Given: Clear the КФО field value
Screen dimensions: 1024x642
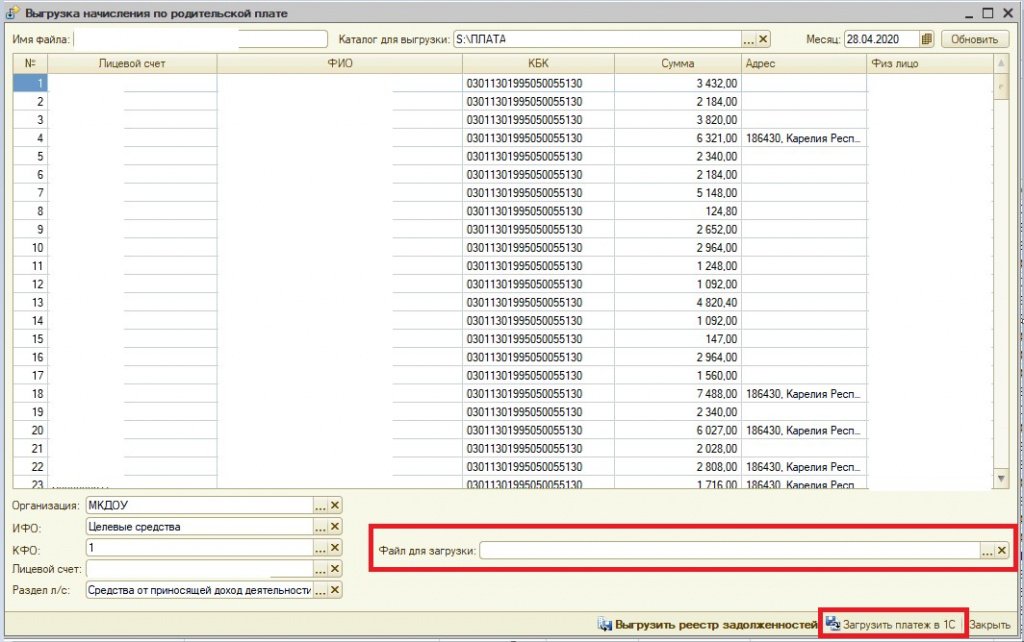Looking at the screenshot, I should tap(335, 547).
